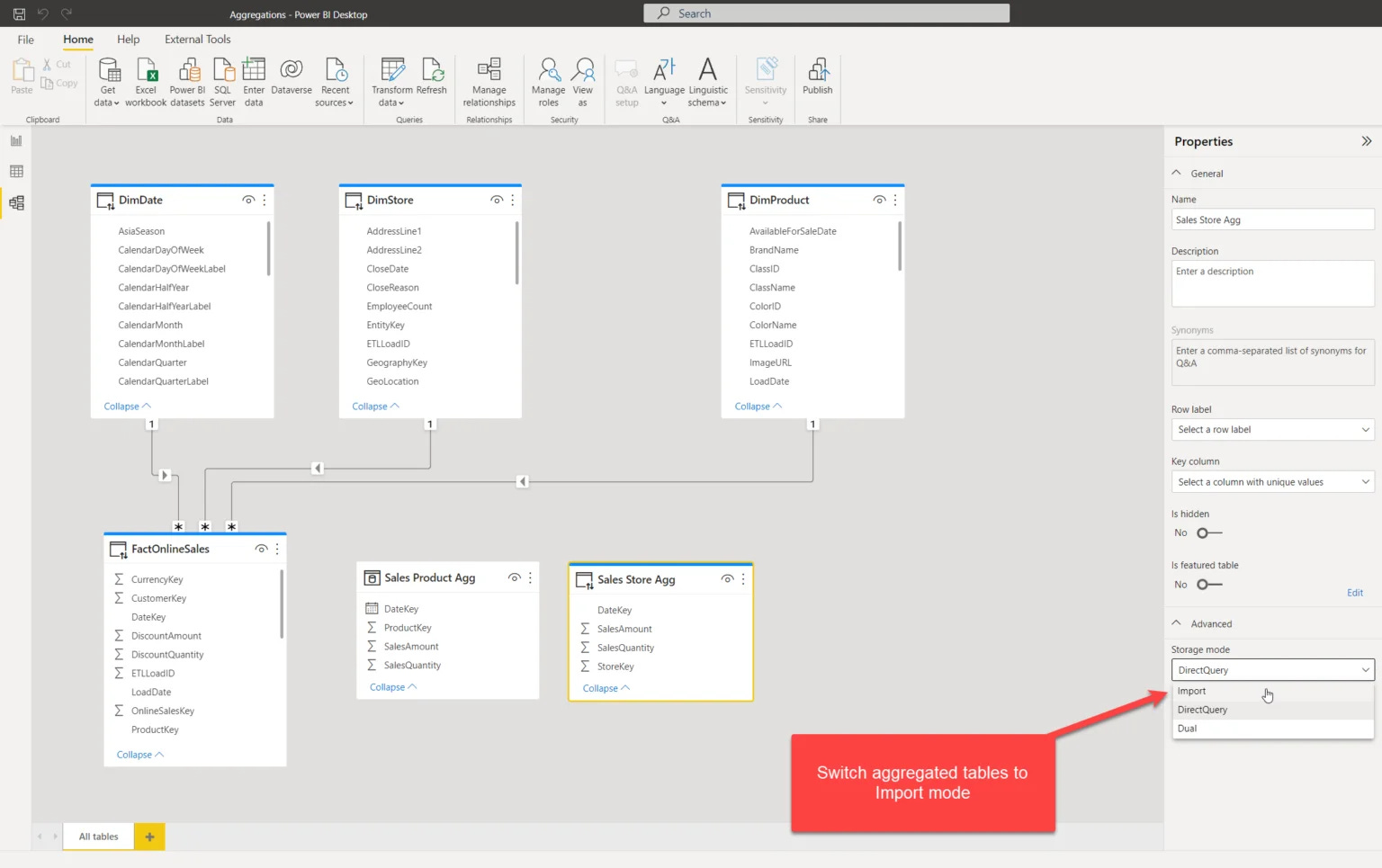Viewport: 1382px width, 868px height.
Task: Collapse the Properties pane
Action: coord(1366,141)
